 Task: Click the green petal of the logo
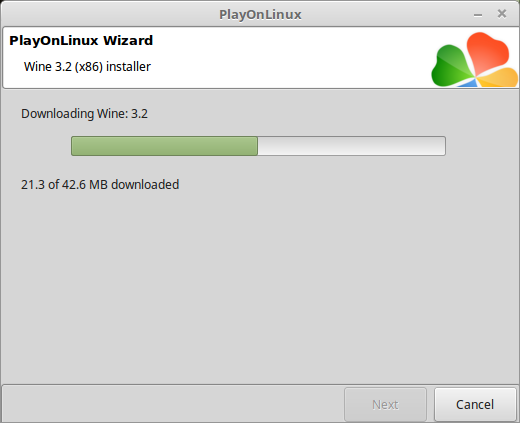point(452,66)
